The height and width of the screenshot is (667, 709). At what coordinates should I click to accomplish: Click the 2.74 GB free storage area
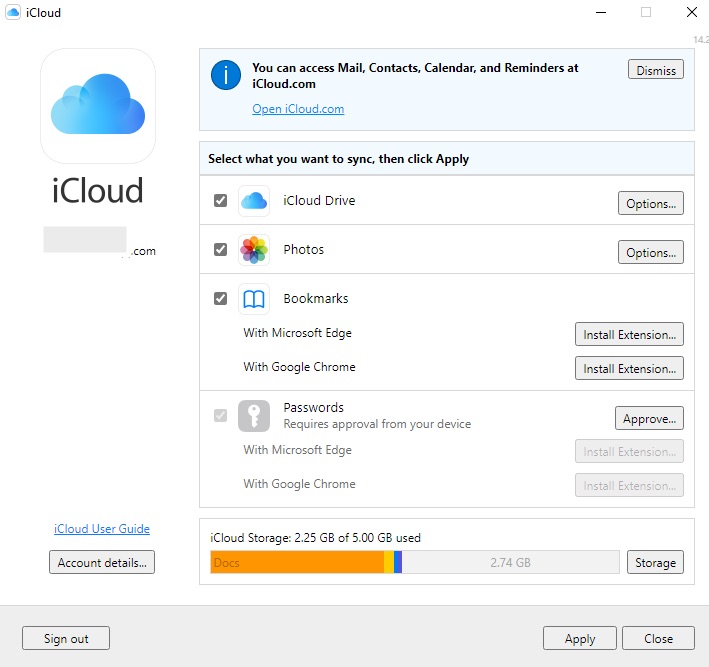point(510,562)
